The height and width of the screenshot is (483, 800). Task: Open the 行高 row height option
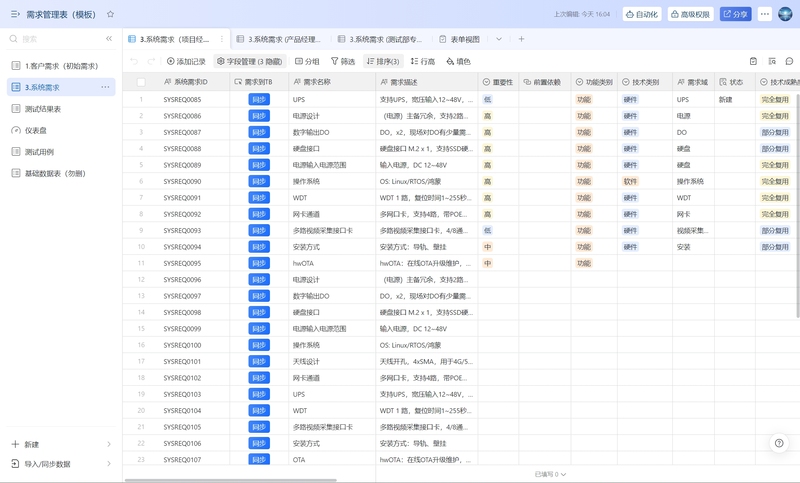click(x=422, y=61)
